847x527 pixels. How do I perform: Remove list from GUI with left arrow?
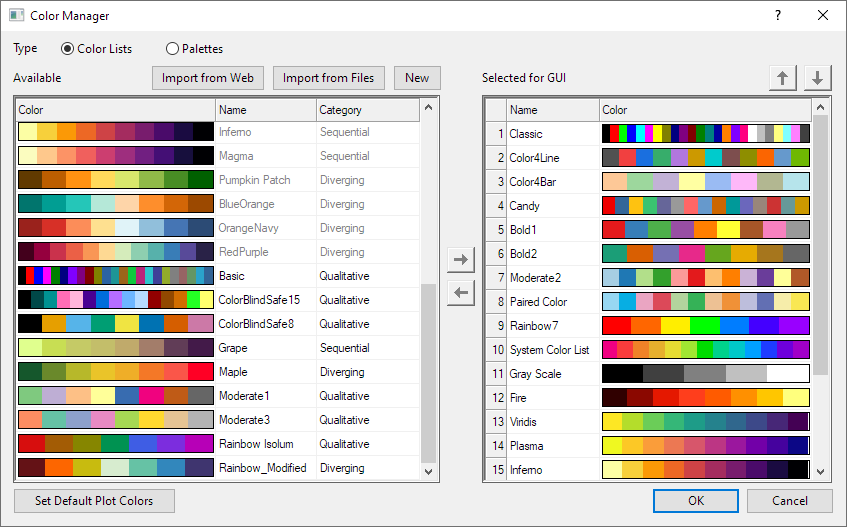tap(461, 293)
